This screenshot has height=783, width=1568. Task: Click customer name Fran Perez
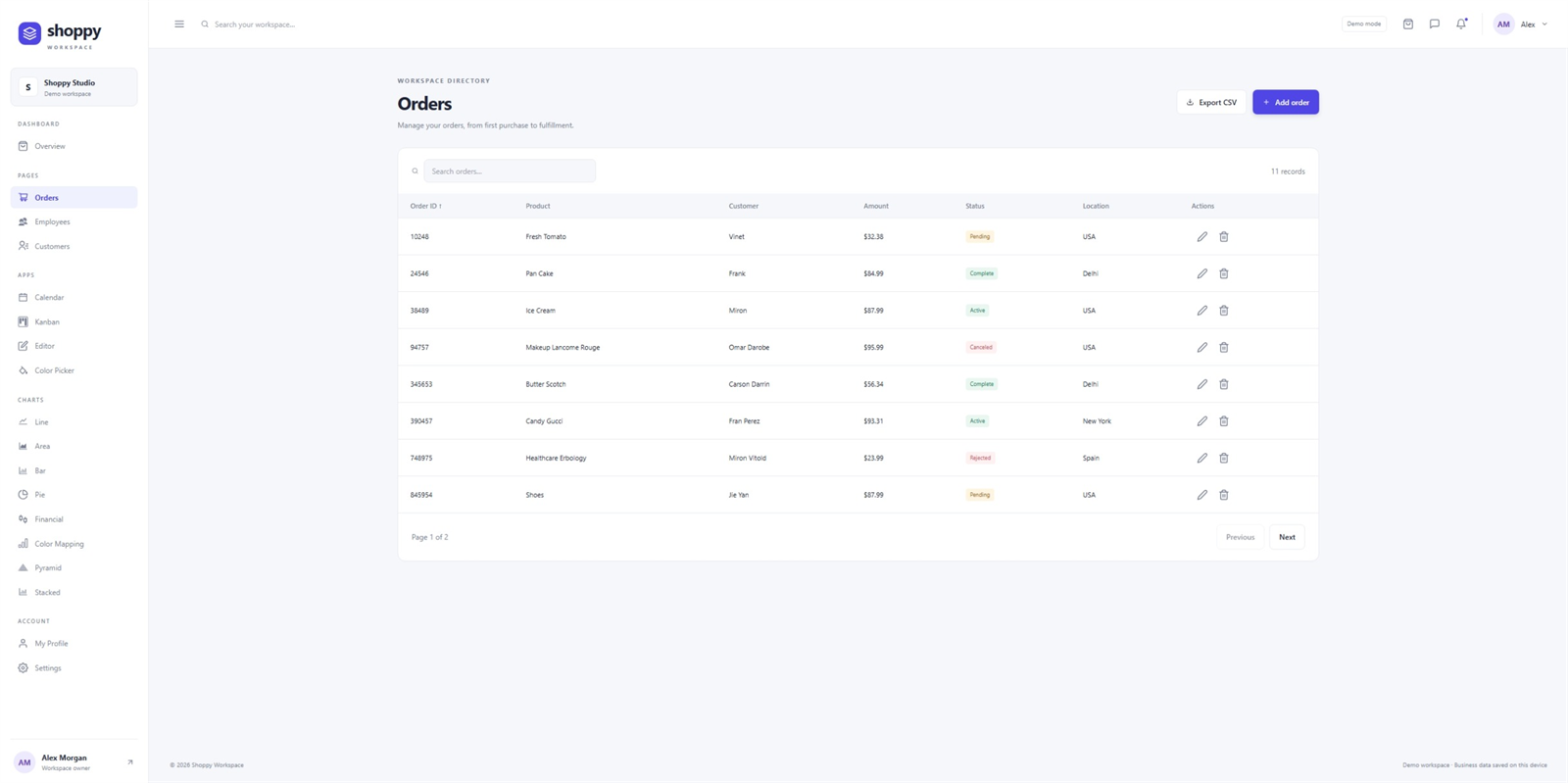(x=744, y=421)
